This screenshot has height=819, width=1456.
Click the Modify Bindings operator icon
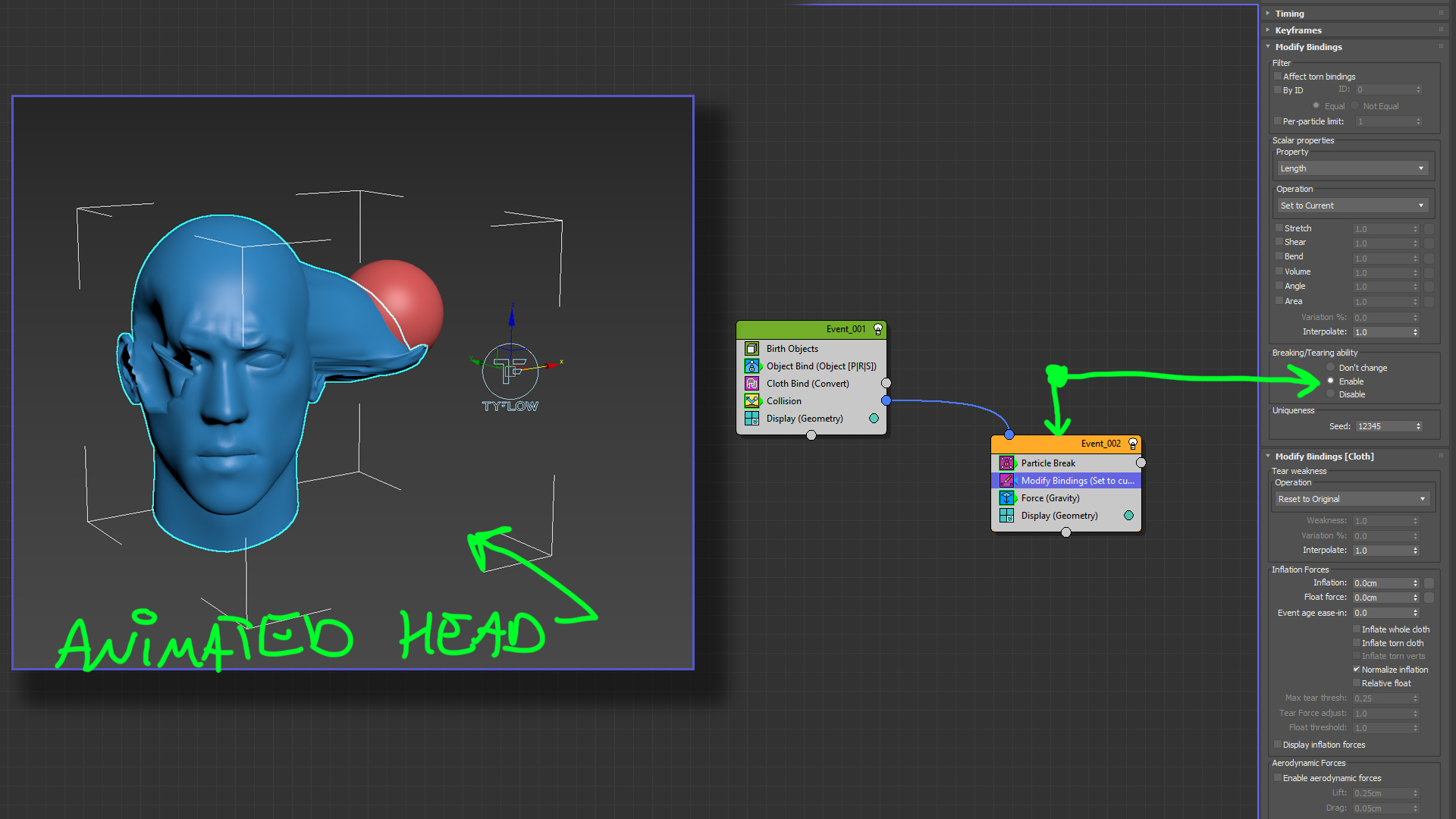click(1006, 481)
